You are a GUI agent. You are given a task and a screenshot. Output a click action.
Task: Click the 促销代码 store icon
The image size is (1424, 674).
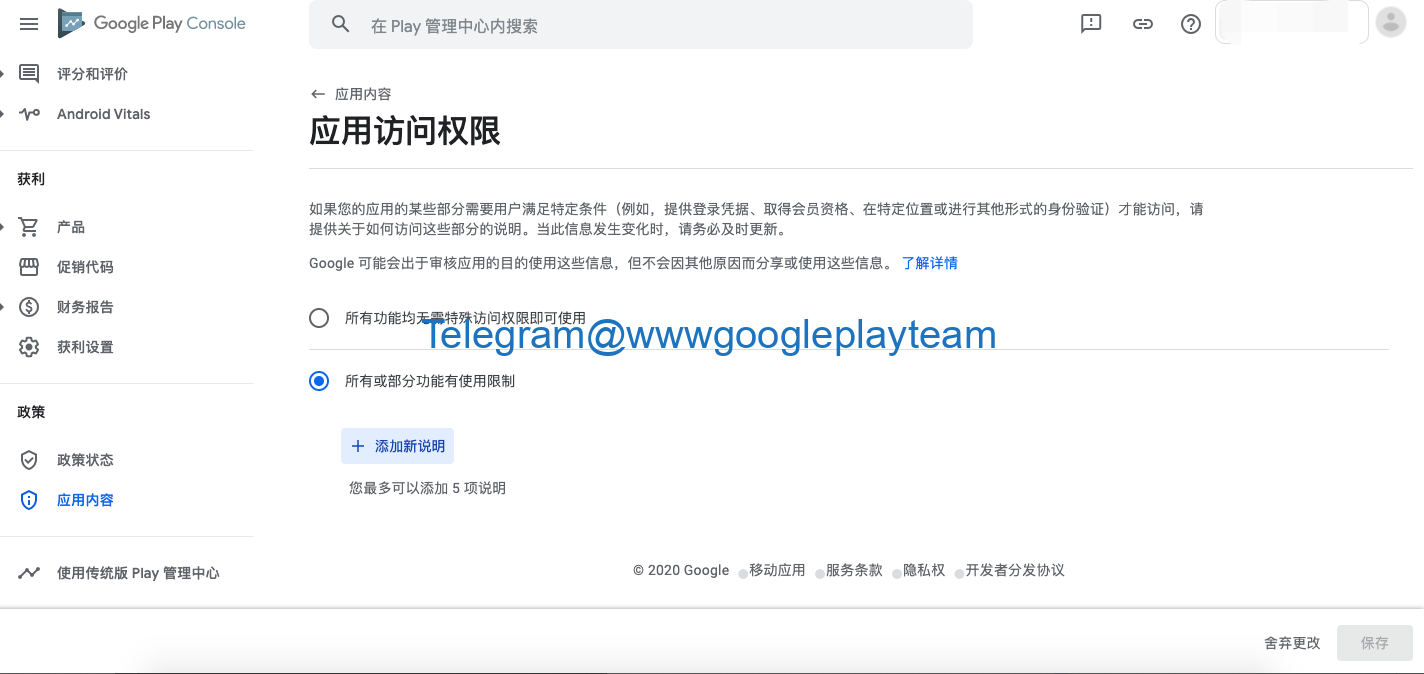pyautogui.click(x=29, y=267)
